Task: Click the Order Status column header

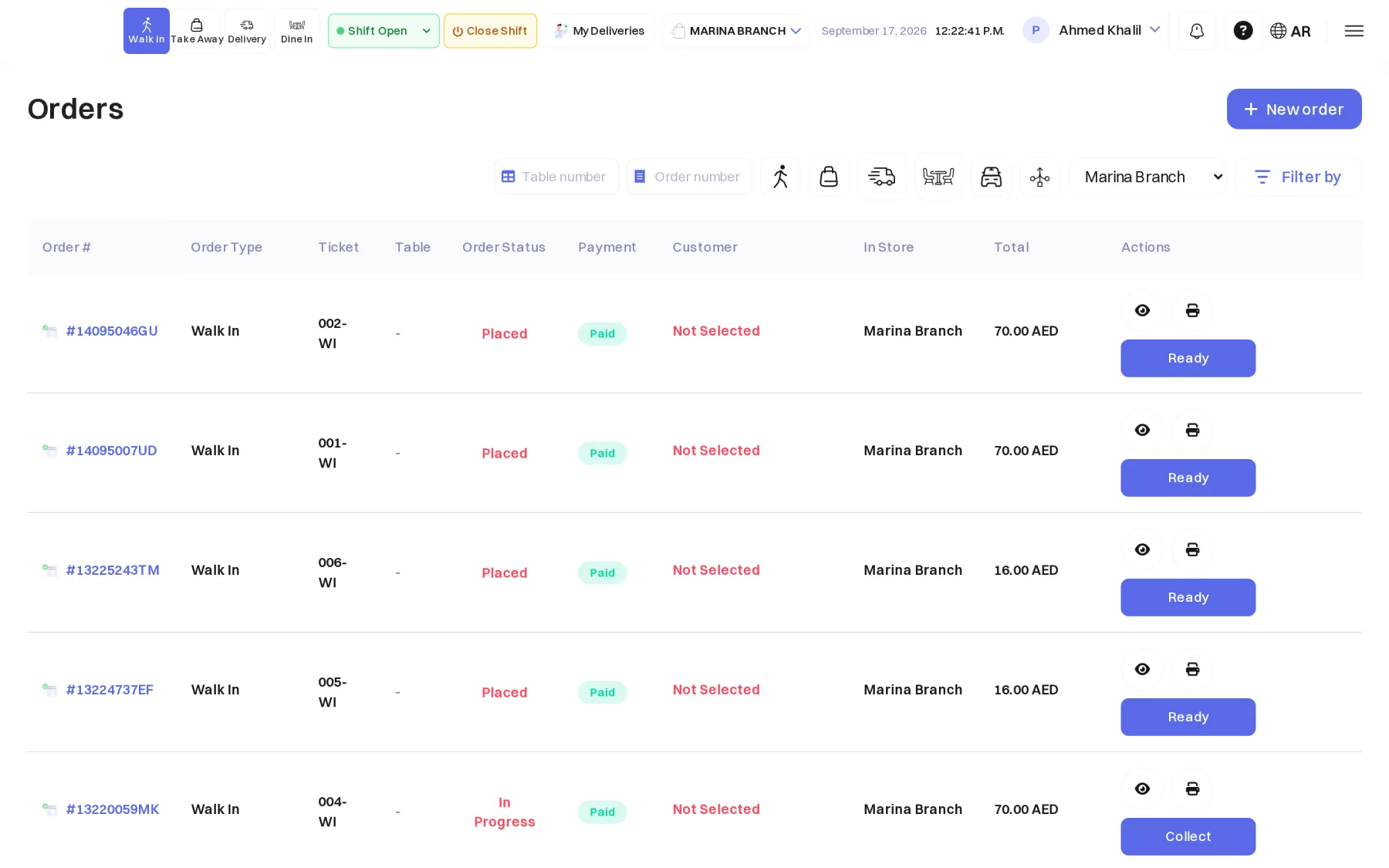Action: 503,247
